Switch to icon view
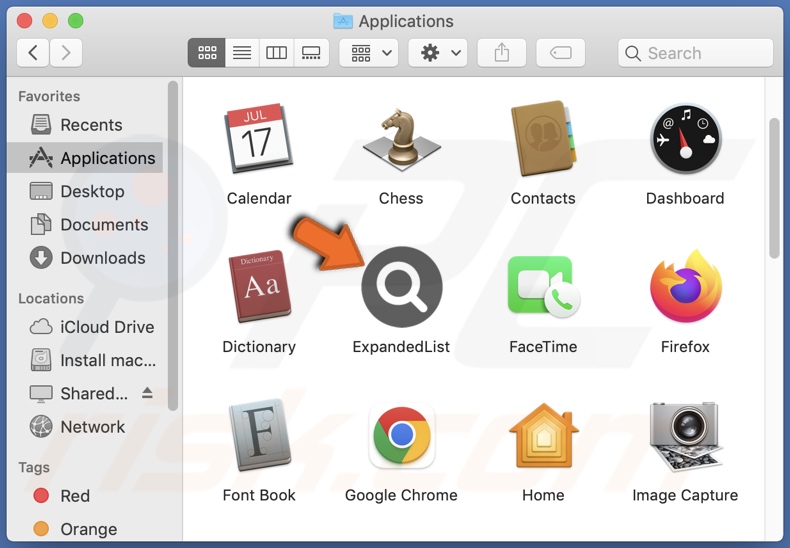Viewport: 790px width, 548px height. [x=207, y=52]
